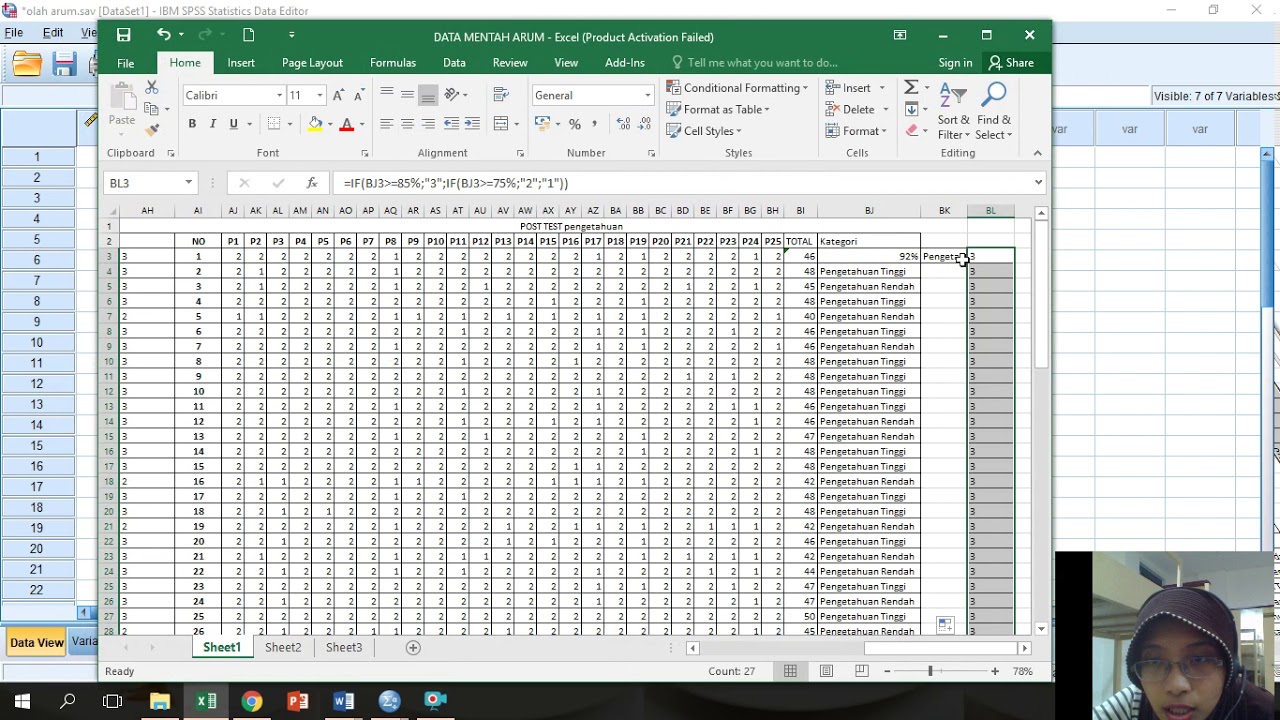Click the red Font Color button
Image resolution: width=1280 pixels, height=720 pixels.
(347, 124)
